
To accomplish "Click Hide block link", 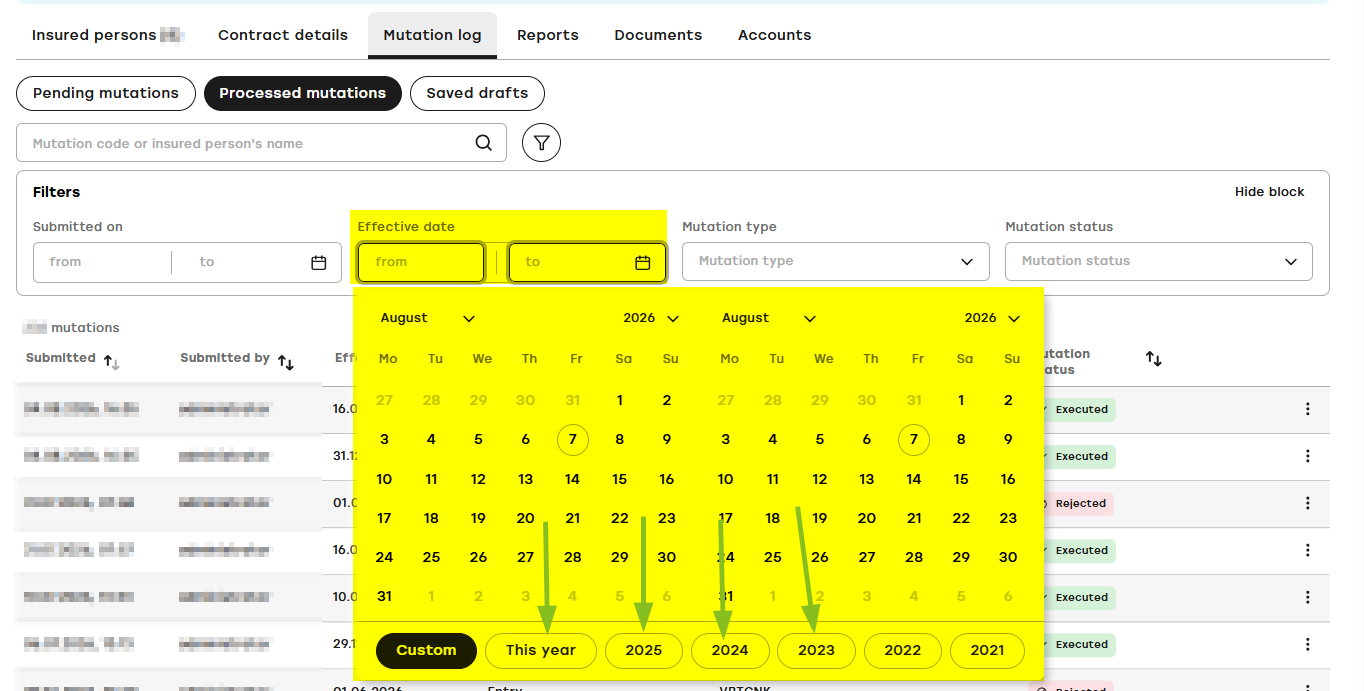I will pyautogui.click(x=1269, y=192).
